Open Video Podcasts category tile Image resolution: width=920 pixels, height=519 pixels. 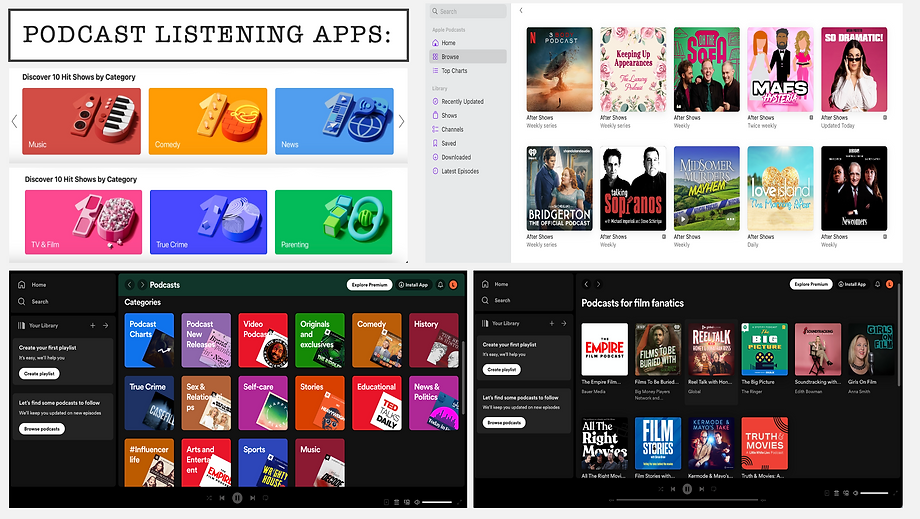[263, 341]
